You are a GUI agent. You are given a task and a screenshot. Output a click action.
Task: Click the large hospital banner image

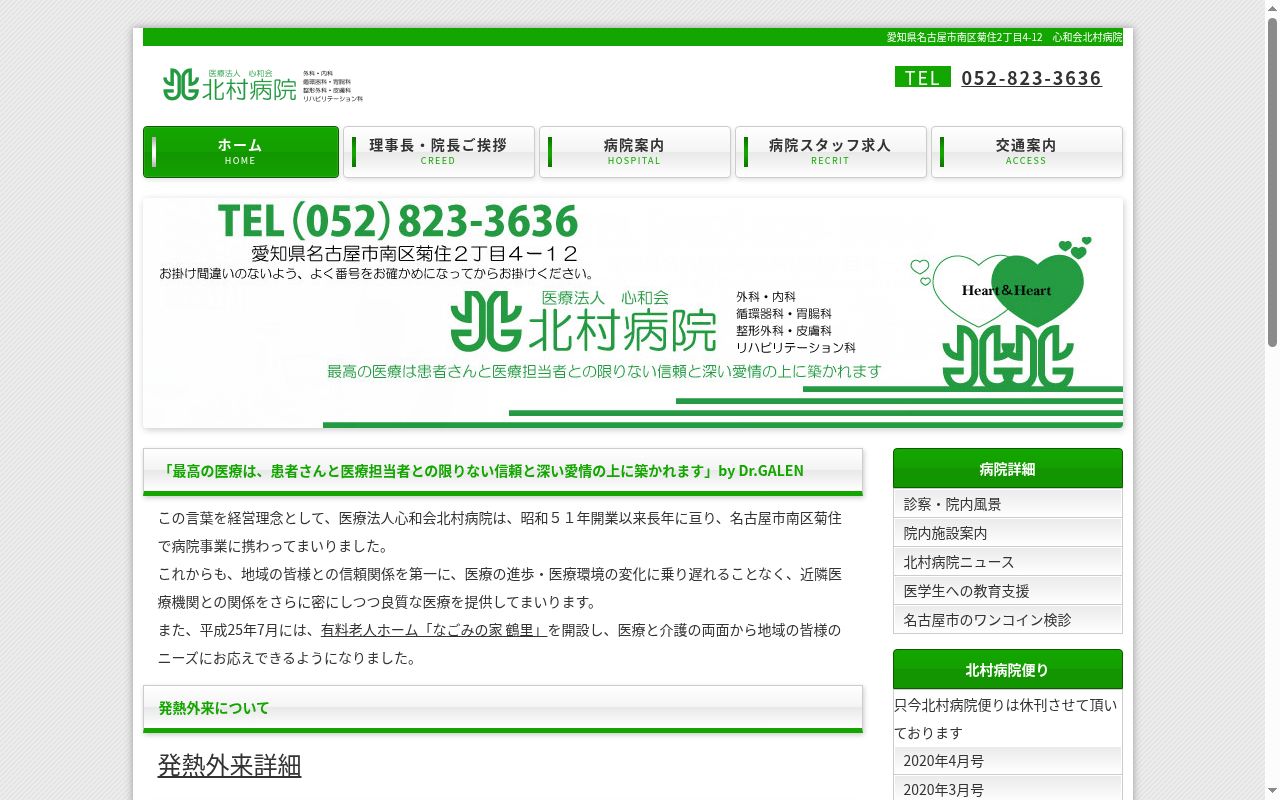click(633, 313)
